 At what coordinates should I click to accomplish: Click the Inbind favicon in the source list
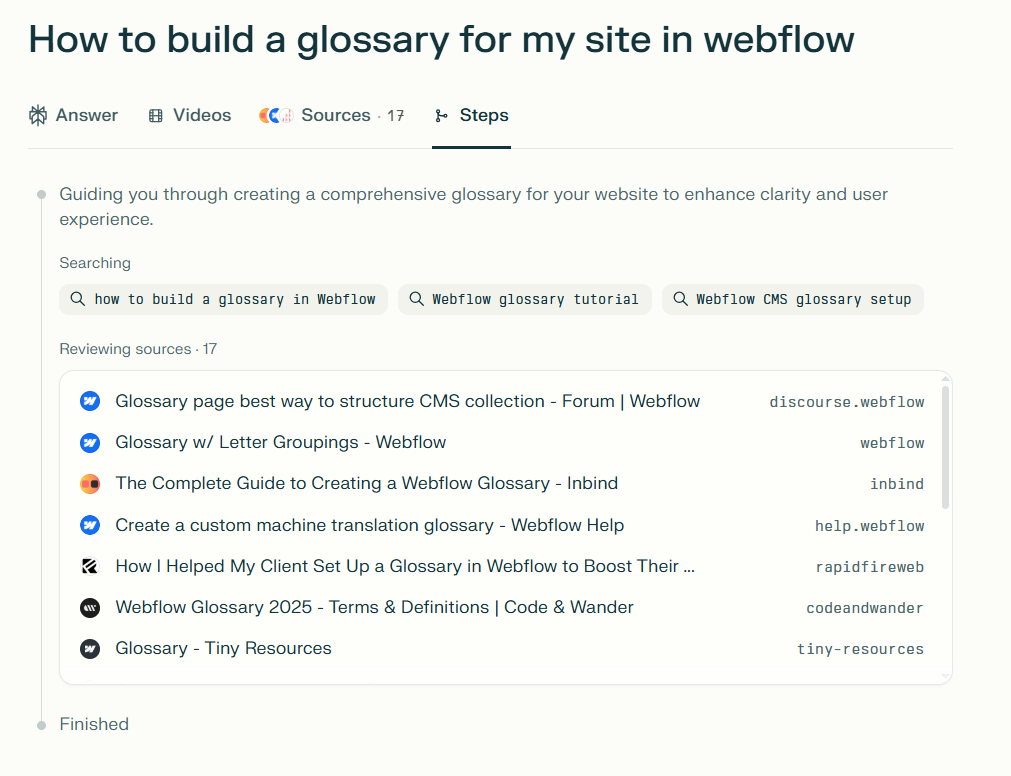tap(90, 484)
